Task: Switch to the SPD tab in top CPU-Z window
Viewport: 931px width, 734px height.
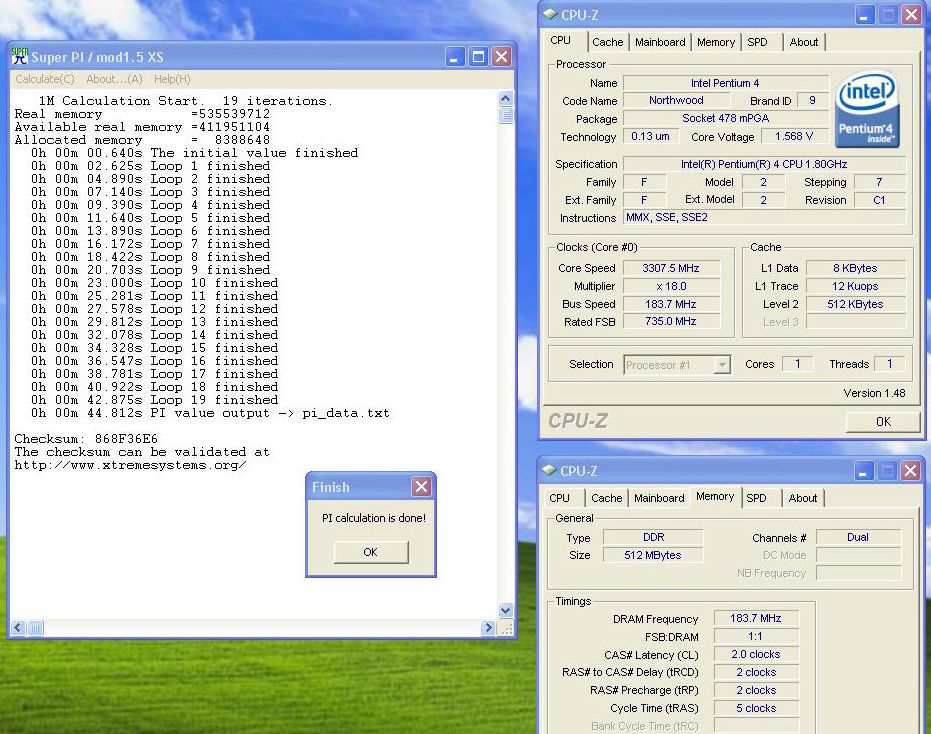Action: pyautogui.click(x=757, y=42)
